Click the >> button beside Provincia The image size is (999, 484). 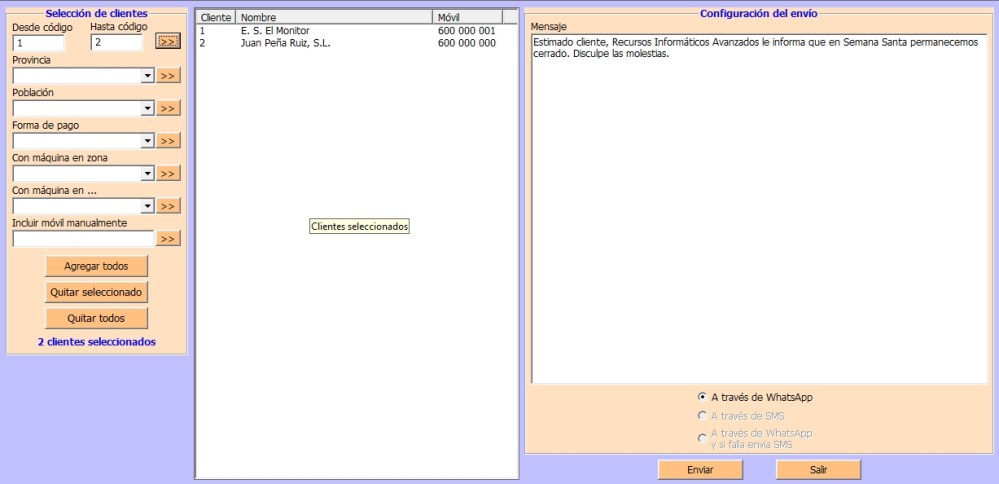tap(168, 76)
